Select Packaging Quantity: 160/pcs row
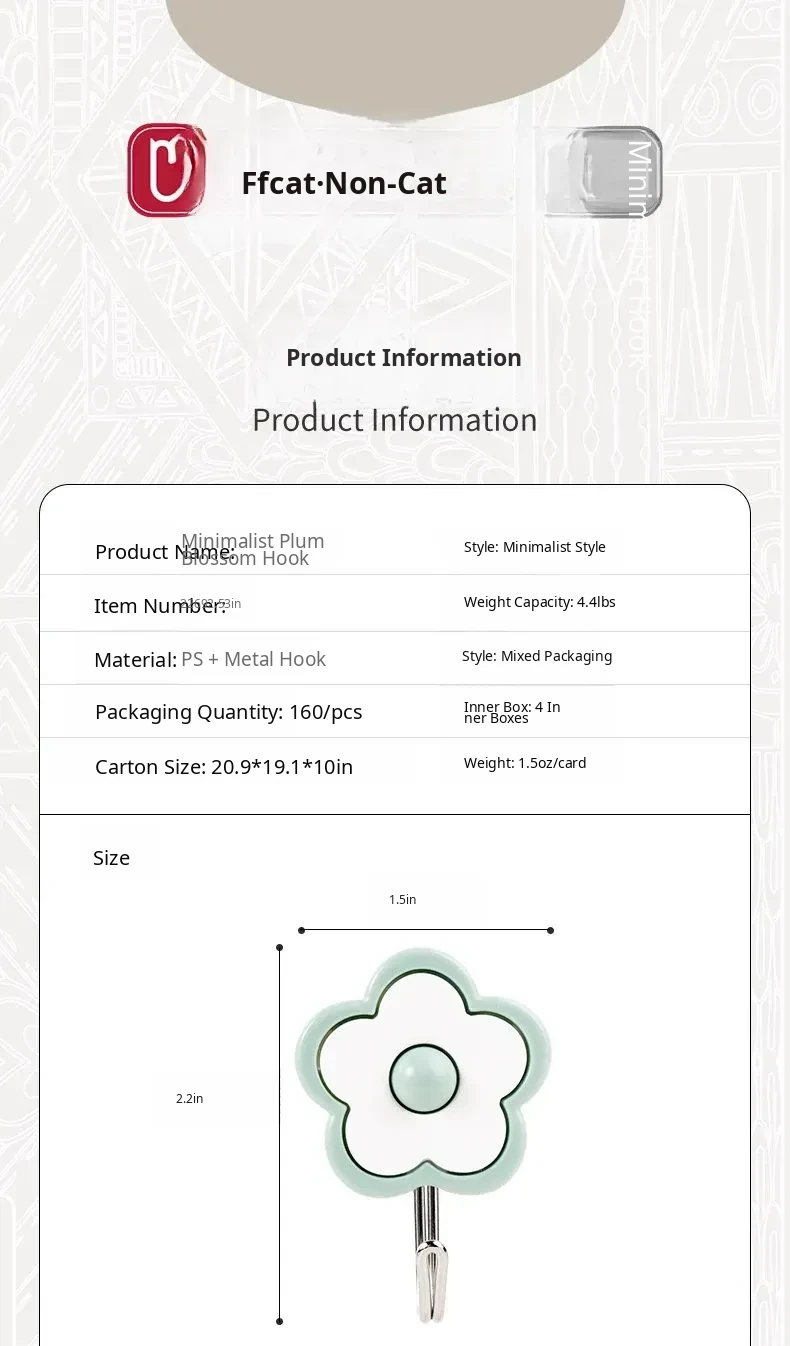The image size is (790, 1346). coord(228,712)
